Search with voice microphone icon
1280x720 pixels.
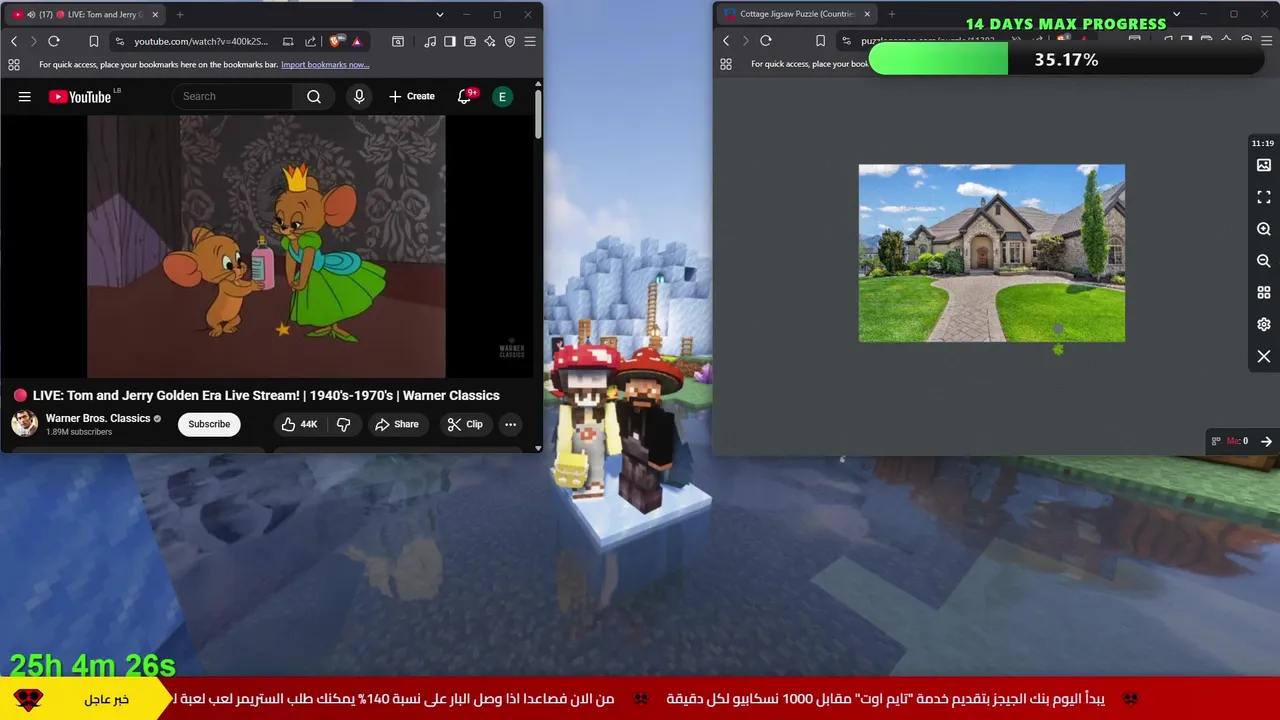coord(359,96)
